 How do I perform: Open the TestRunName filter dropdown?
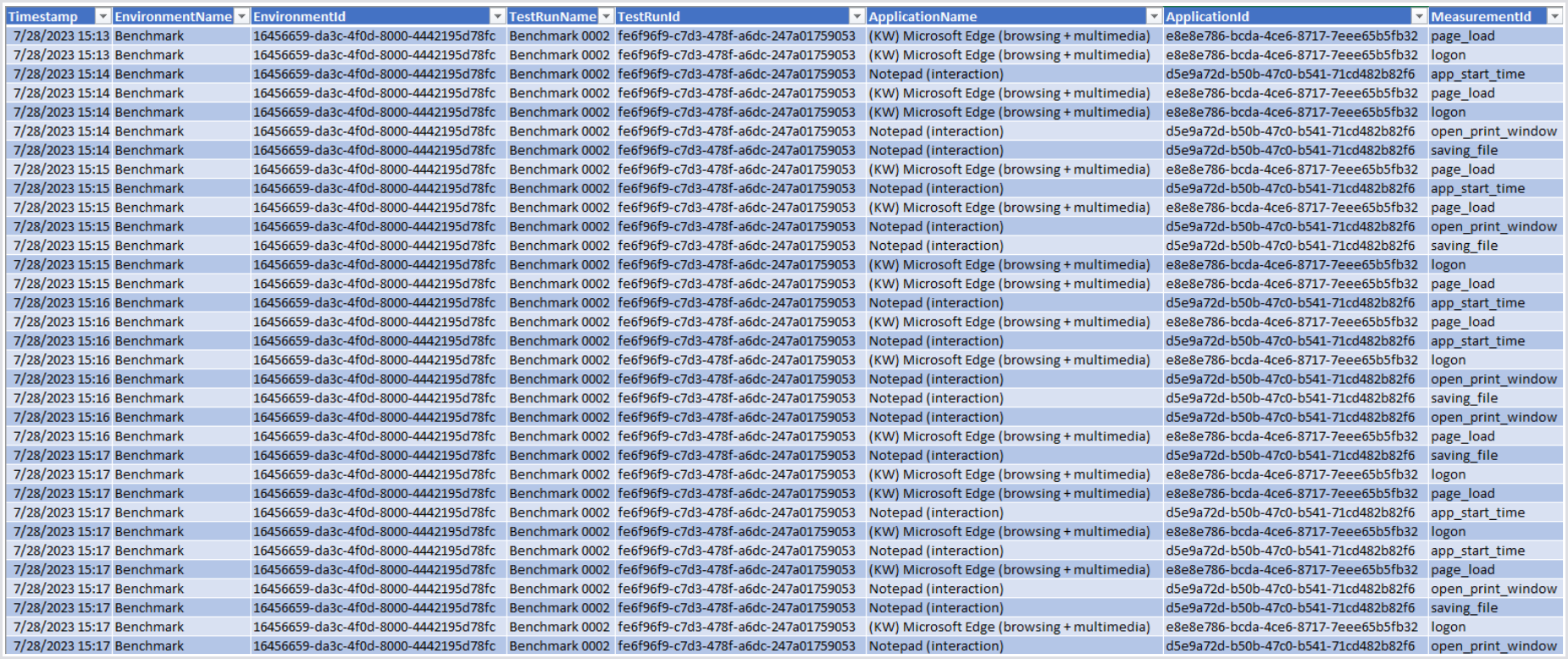tap(606, 16)
